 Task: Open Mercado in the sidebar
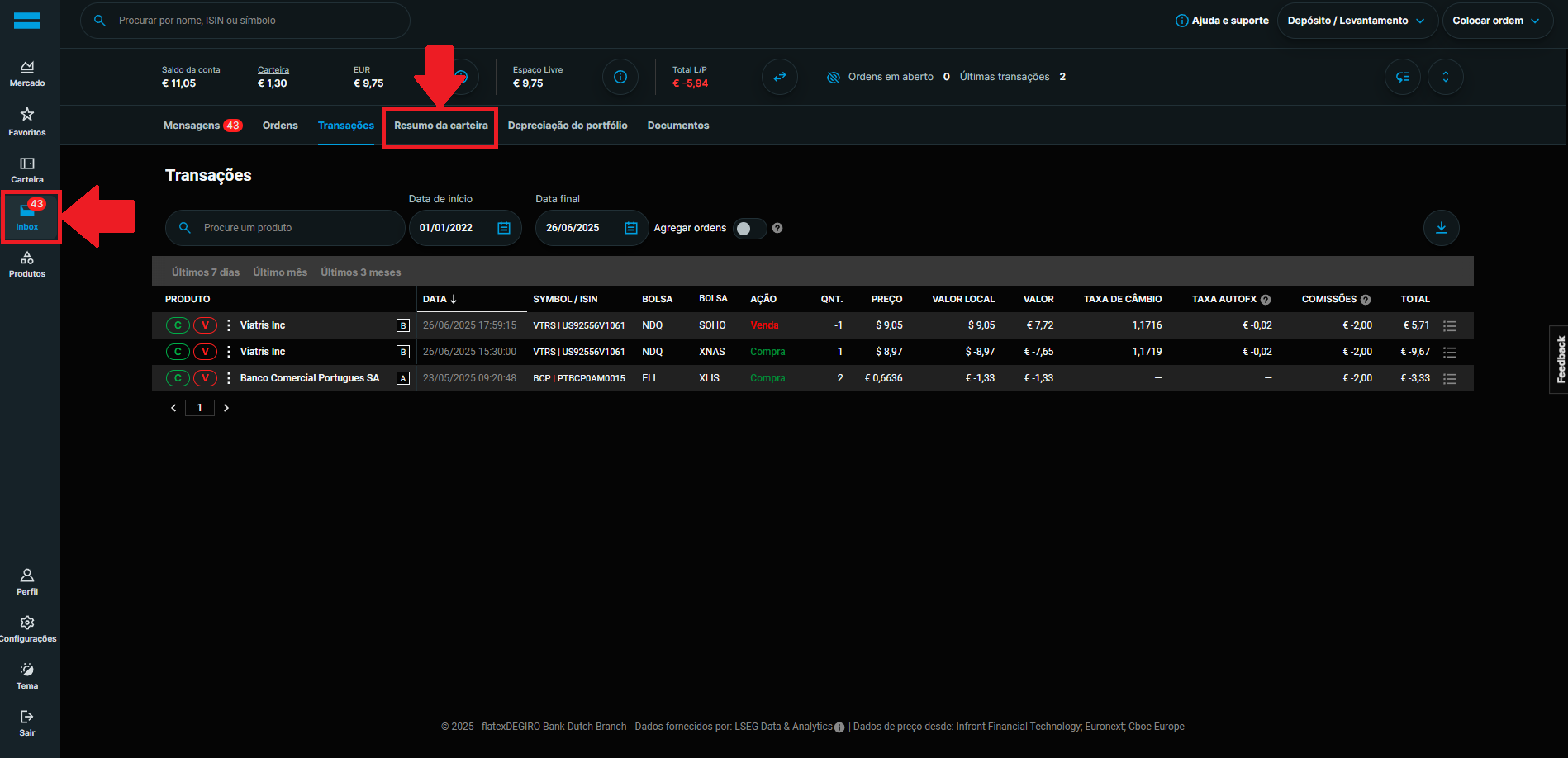(27, 73)
